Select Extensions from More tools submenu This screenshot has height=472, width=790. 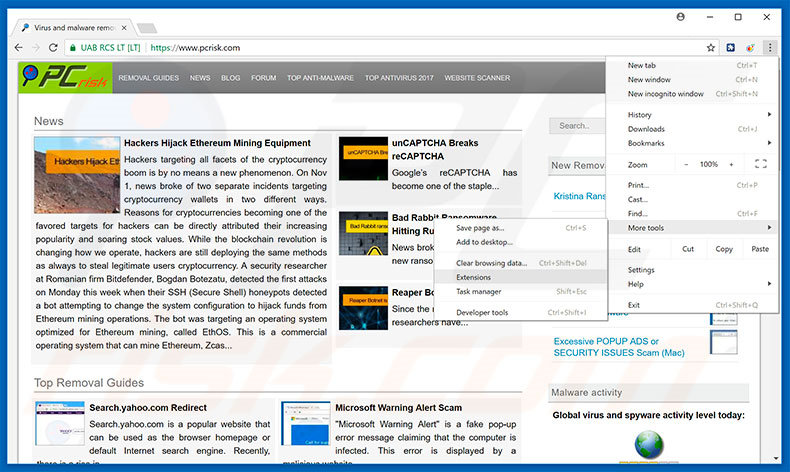click(x=473, y=277)
